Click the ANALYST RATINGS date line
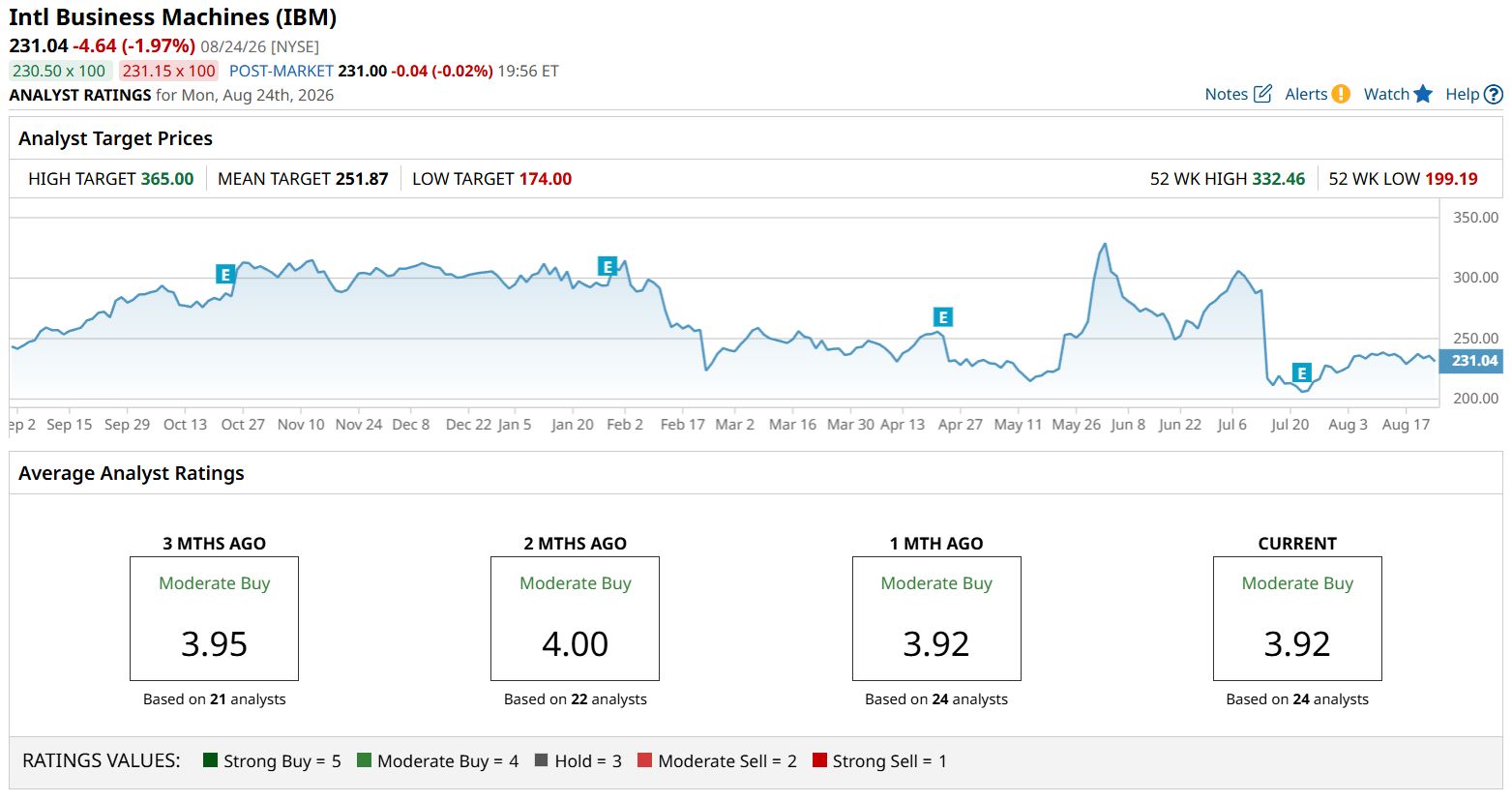 (171, 95)
